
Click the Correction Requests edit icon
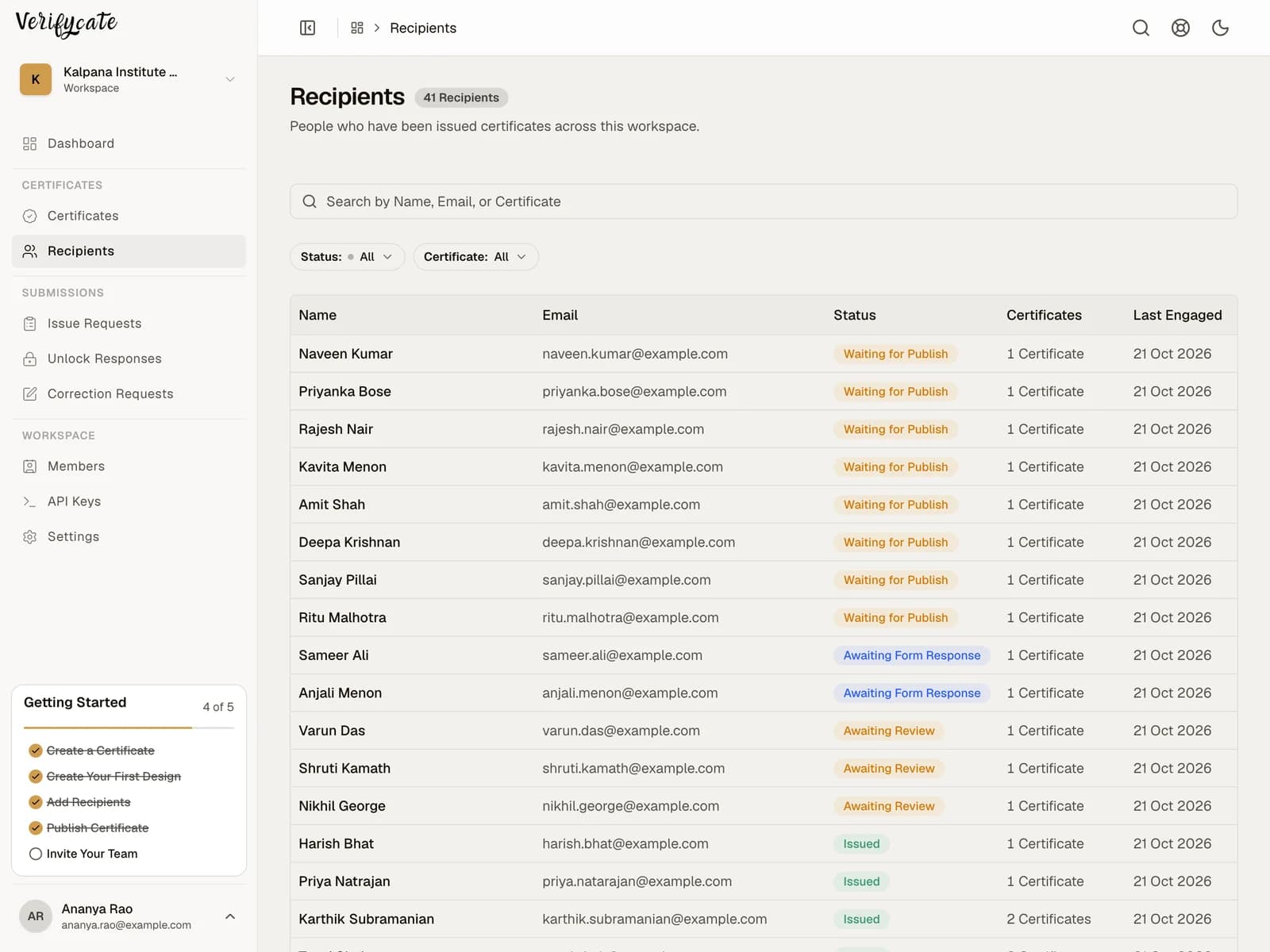[x=30, y=393]
